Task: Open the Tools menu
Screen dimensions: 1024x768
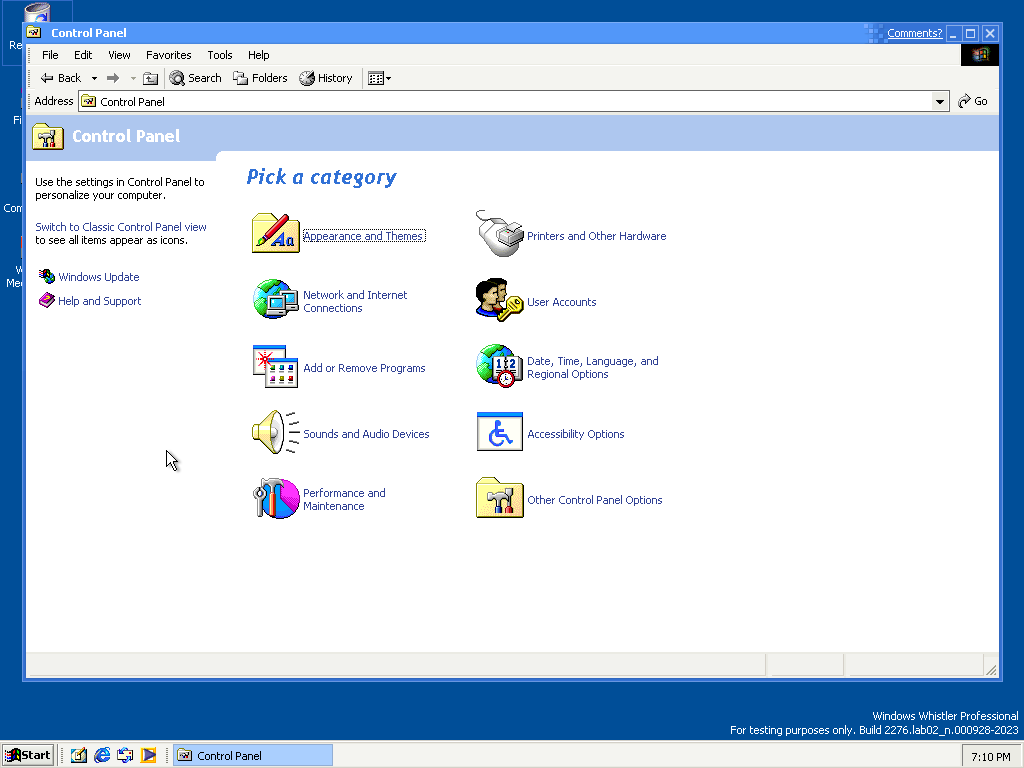Action: (219, 55)
